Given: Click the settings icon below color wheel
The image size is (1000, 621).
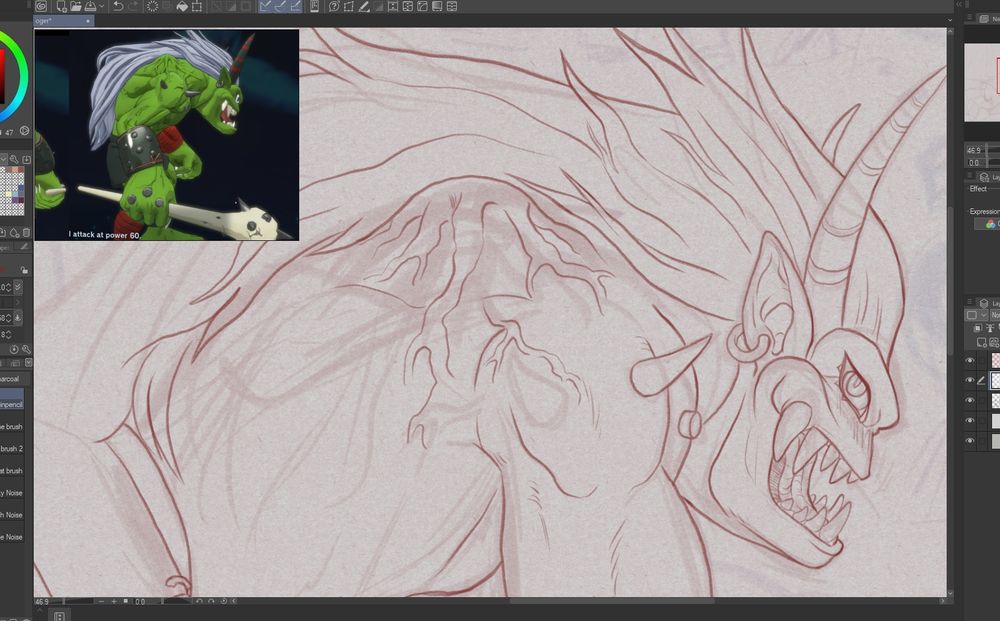Looking at the screenshot, I should [24, 131].
